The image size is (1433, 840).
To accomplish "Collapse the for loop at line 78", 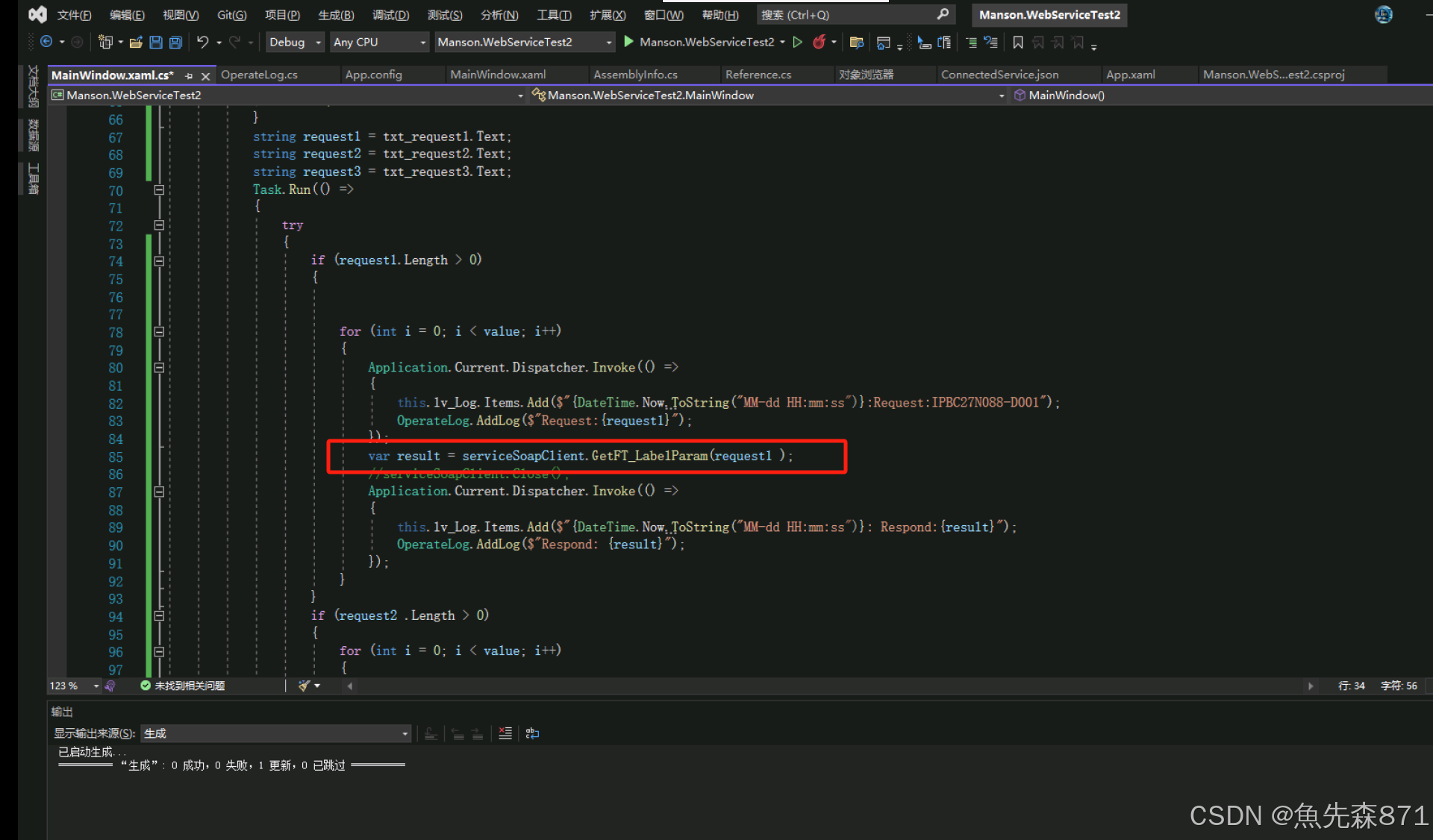I will [159, 331].
